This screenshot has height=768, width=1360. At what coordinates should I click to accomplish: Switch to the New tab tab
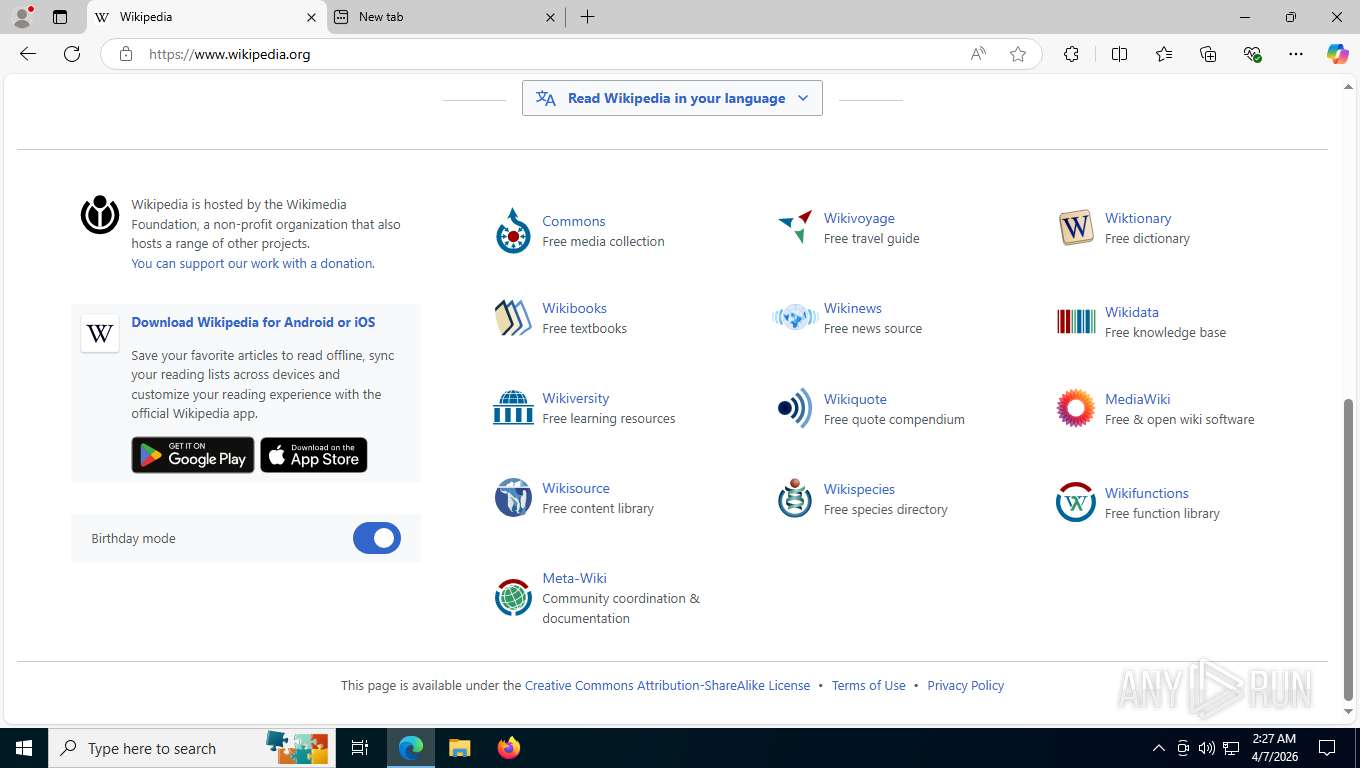point(445,17)
